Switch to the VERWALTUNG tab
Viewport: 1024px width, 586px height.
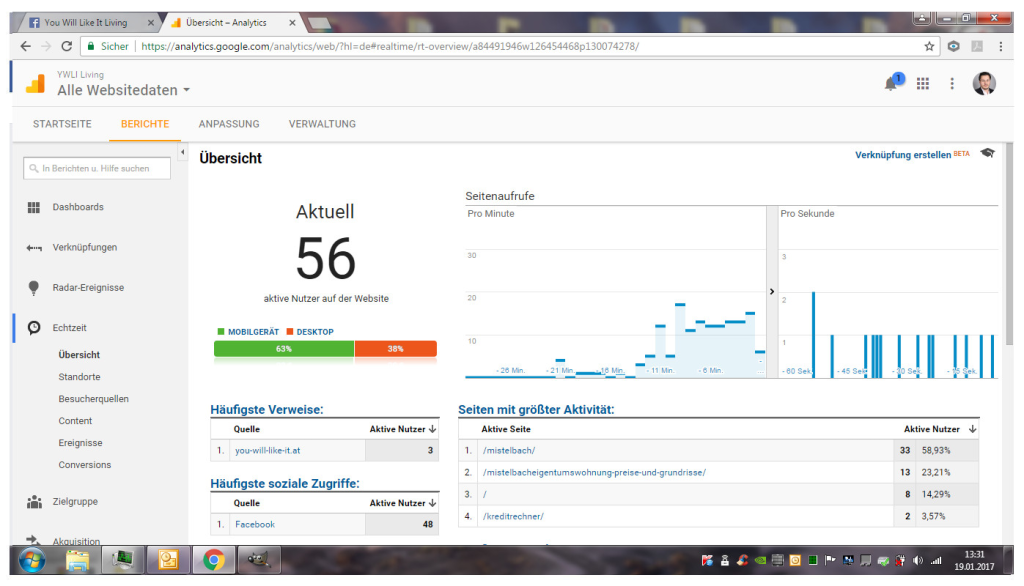(322, 124)
